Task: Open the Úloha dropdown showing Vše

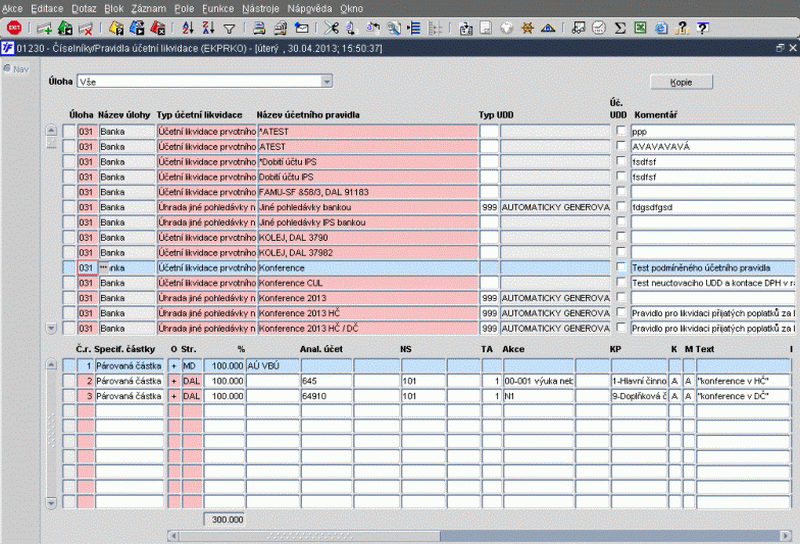Action: [326, 82]
